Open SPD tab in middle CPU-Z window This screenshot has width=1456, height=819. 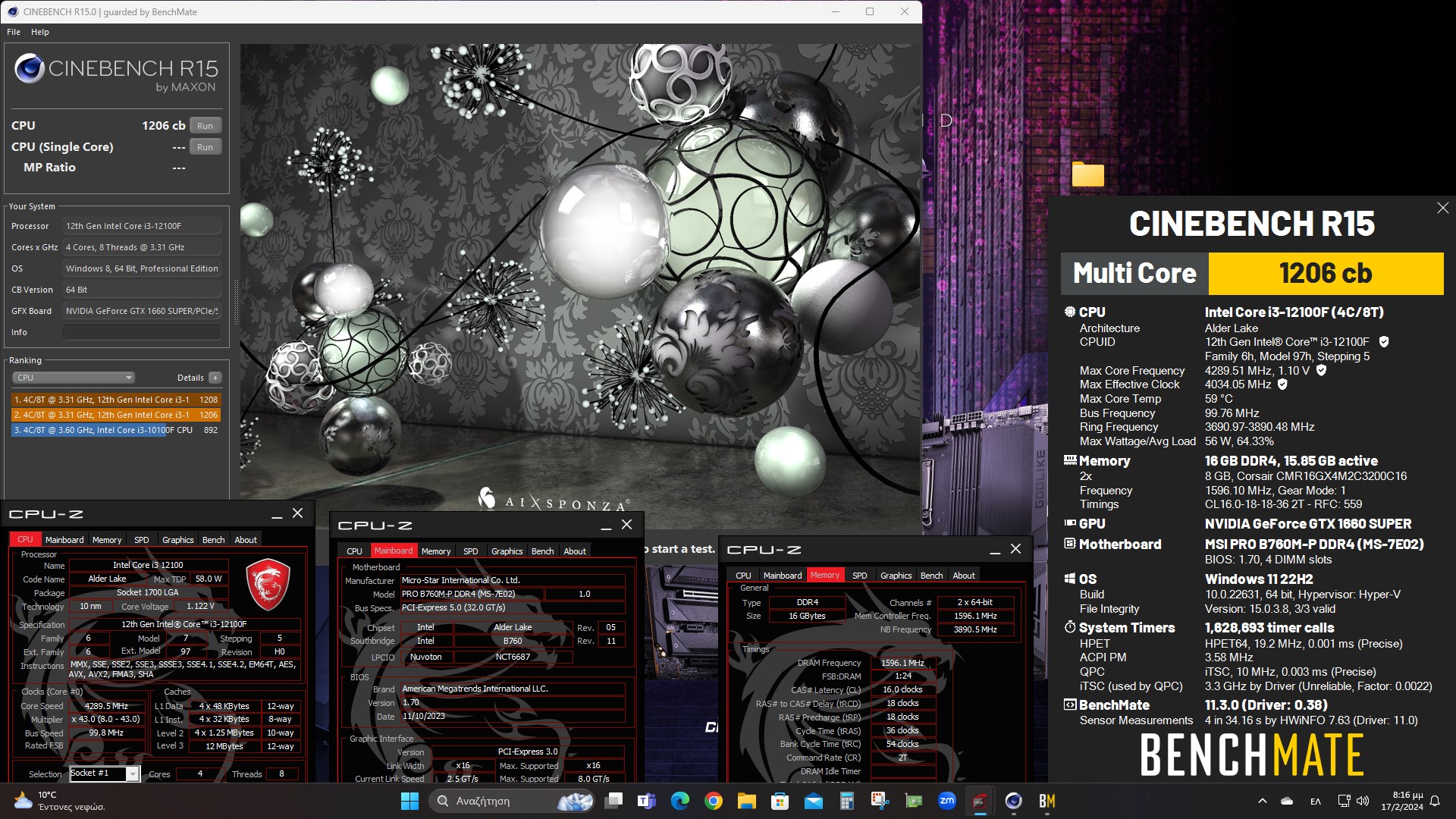[471, 551]
